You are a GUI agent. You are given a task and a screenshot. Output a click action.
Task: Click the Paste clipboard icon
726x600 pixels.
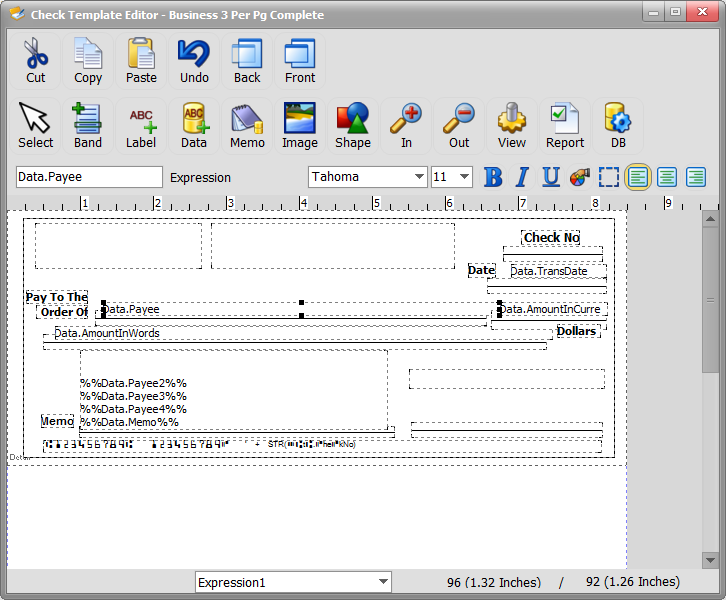point(141,60)
